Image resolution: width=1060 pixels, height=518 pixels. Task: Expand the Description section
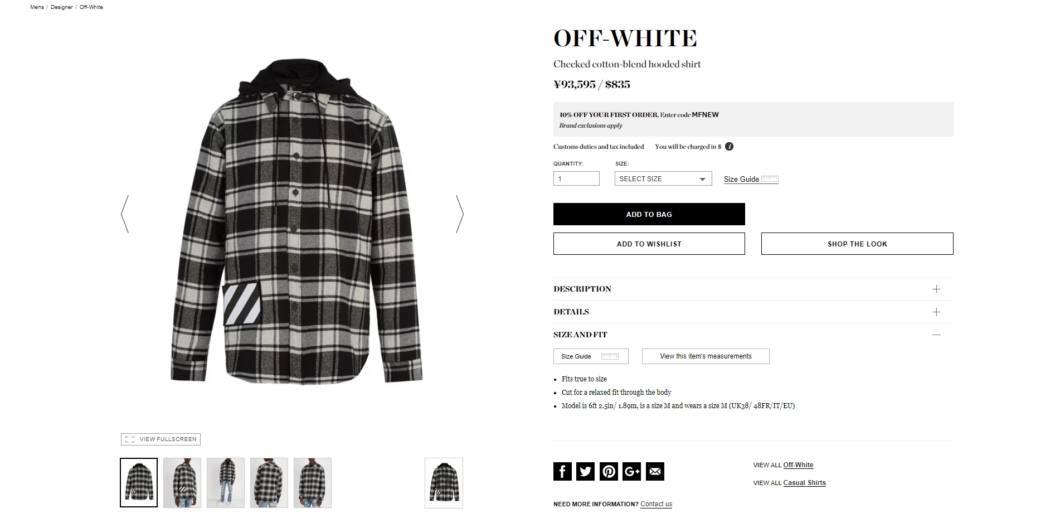752,289
